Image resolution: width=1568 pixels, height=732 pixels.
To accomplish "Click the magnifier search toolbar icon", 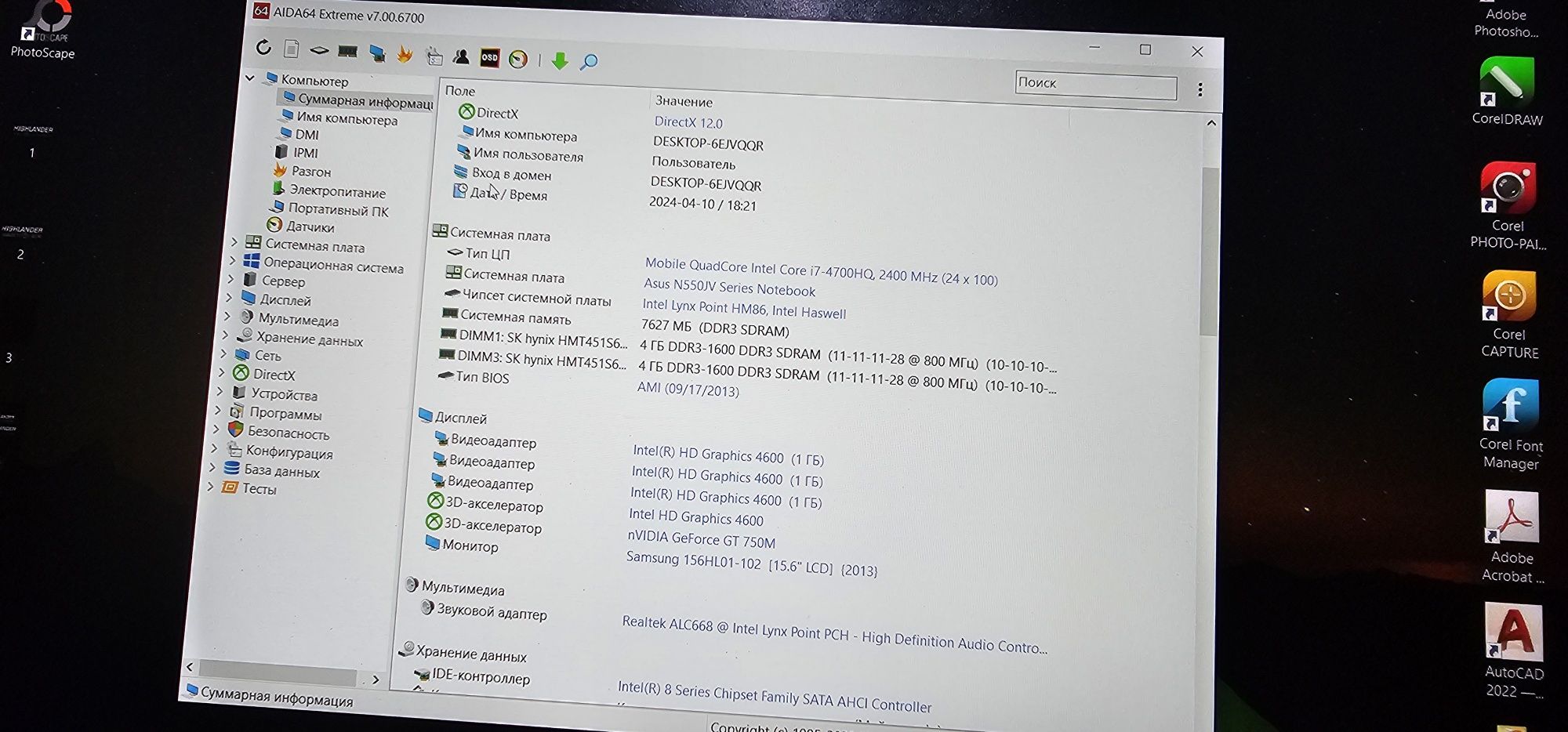I will (589, 61).
